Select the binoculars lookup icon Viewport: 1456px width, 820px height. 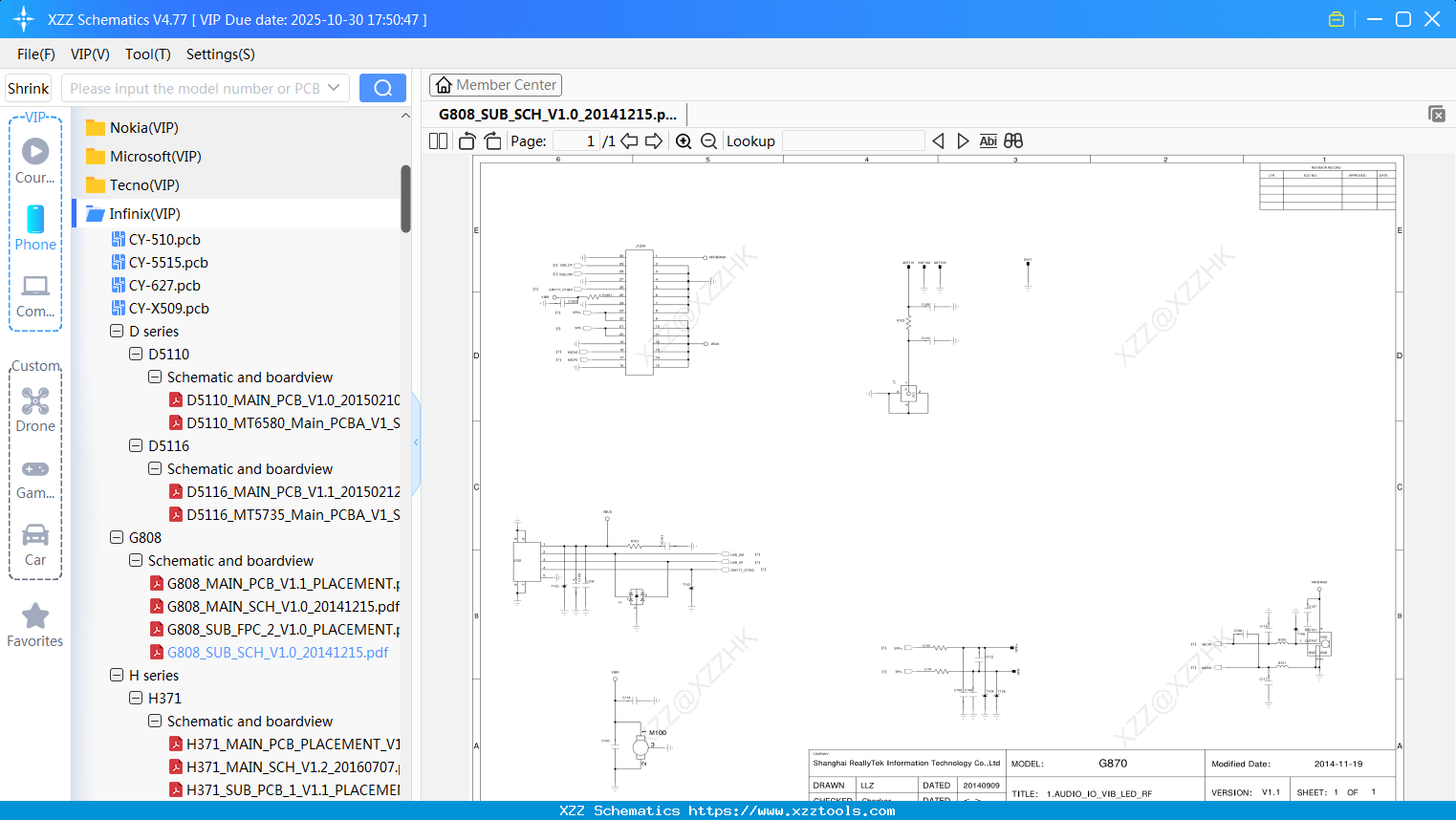pyautogui.click(x=1012, y=140)
